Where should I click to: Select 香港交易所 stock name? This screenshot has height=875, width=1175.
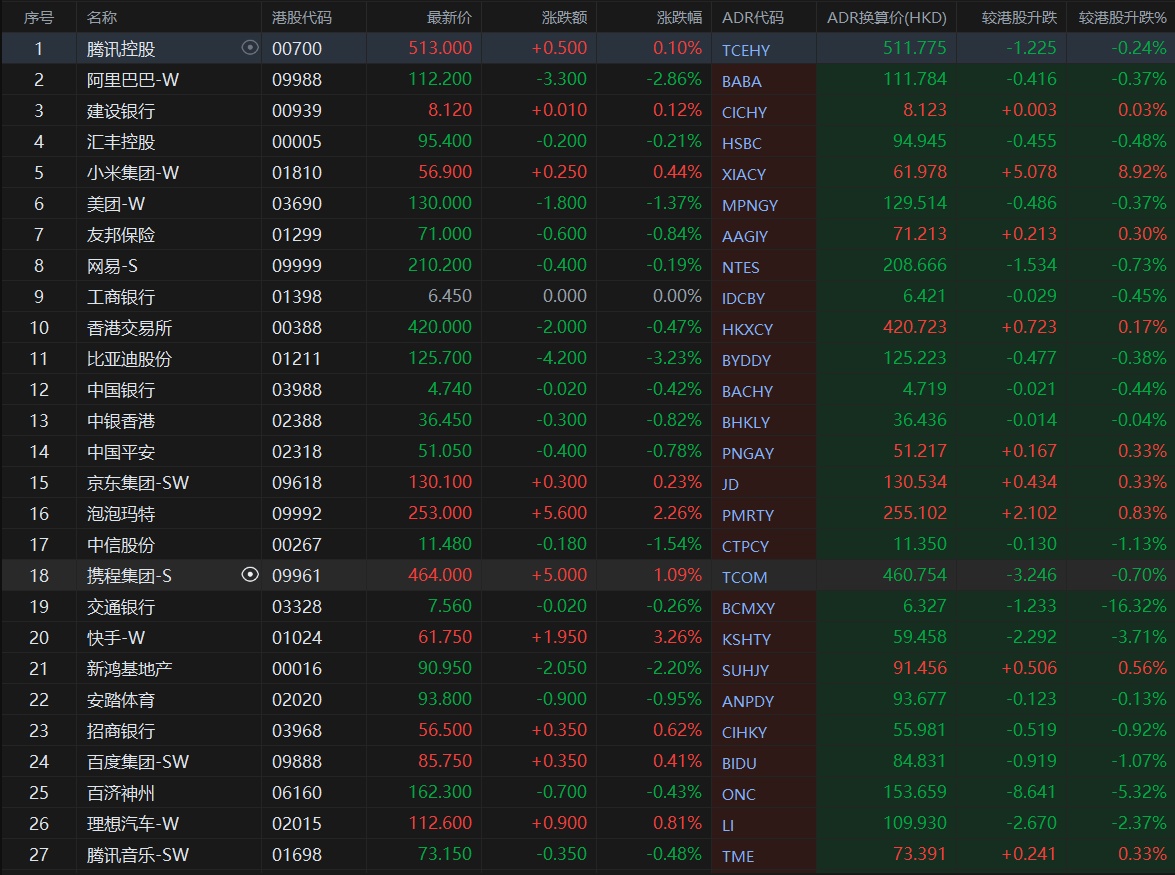coord(129,328)
